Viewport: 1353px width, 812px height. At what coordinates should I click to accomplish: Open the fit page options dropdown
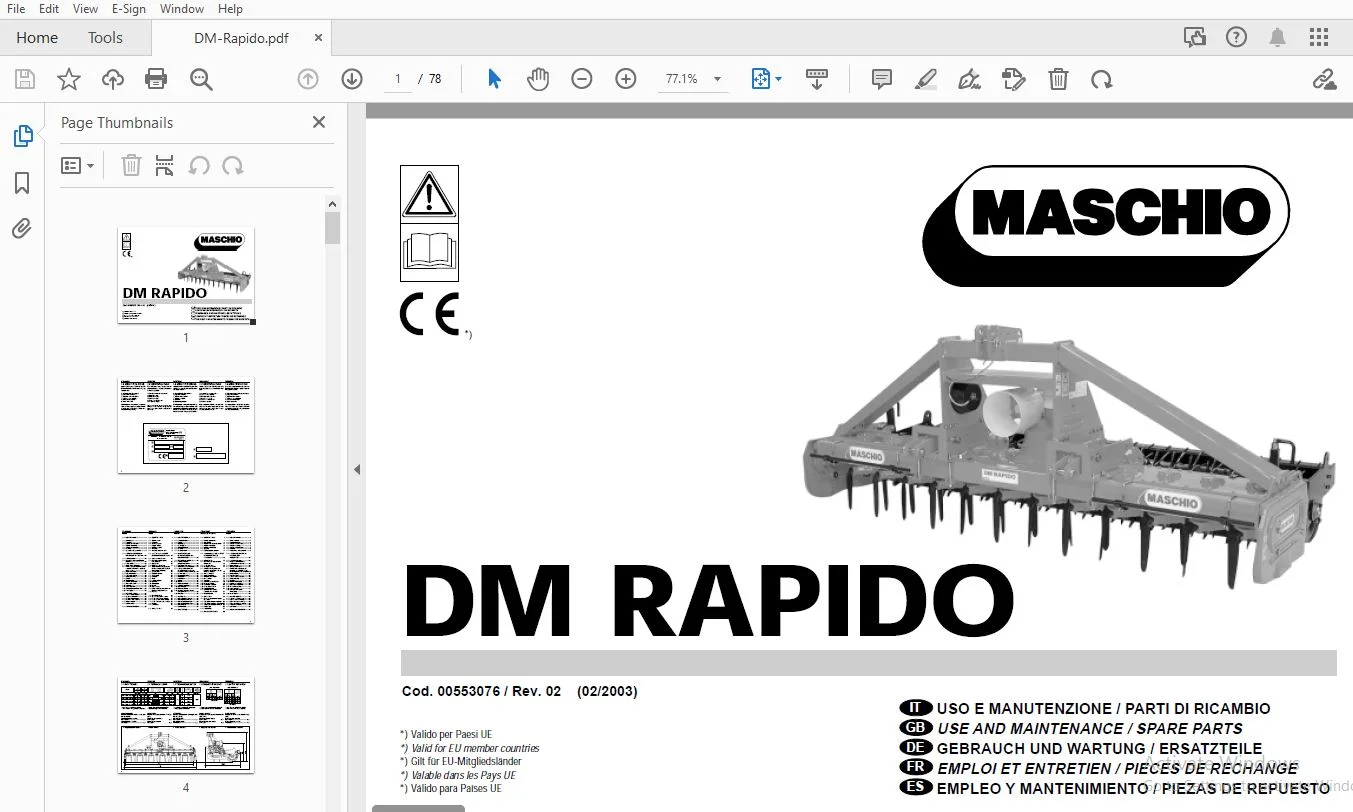click(766, 79)
